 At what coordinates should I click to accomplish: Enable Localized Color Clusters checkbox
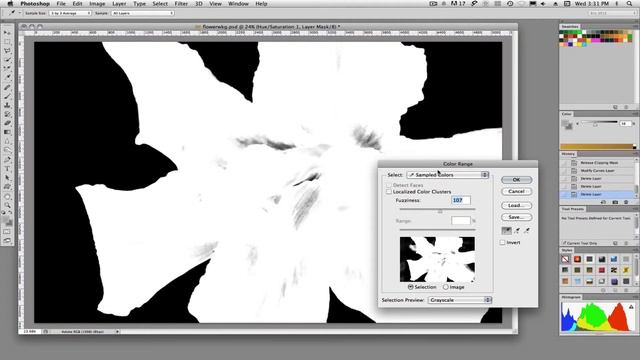(x=389, y=192)
